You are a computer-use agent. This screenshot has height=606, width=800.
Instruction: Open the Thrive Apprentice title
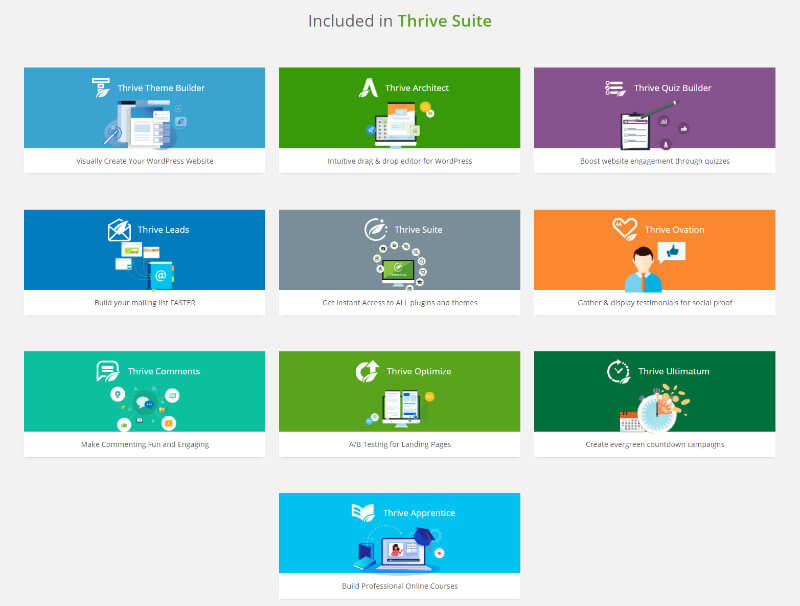pos(419,513)
